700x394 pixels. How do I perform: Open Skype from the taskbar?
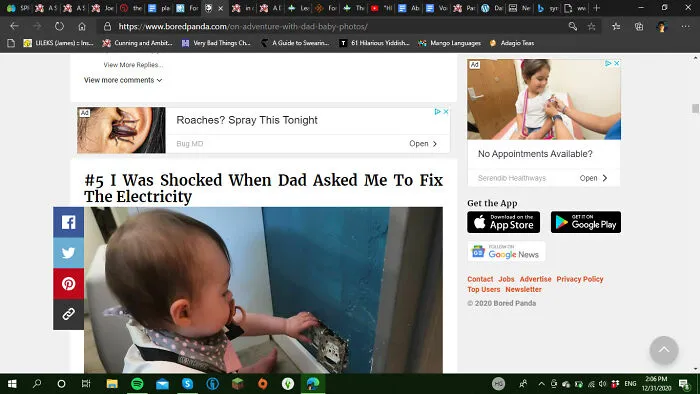click(188, 384)
